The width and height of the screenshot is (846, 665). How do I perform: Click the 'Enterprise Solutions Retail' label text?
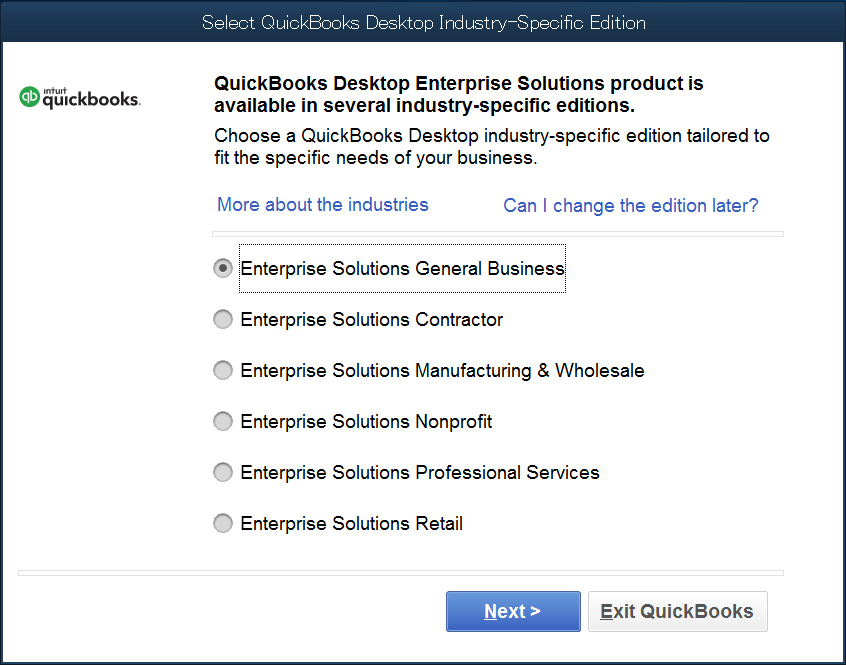tap(351, 524)
